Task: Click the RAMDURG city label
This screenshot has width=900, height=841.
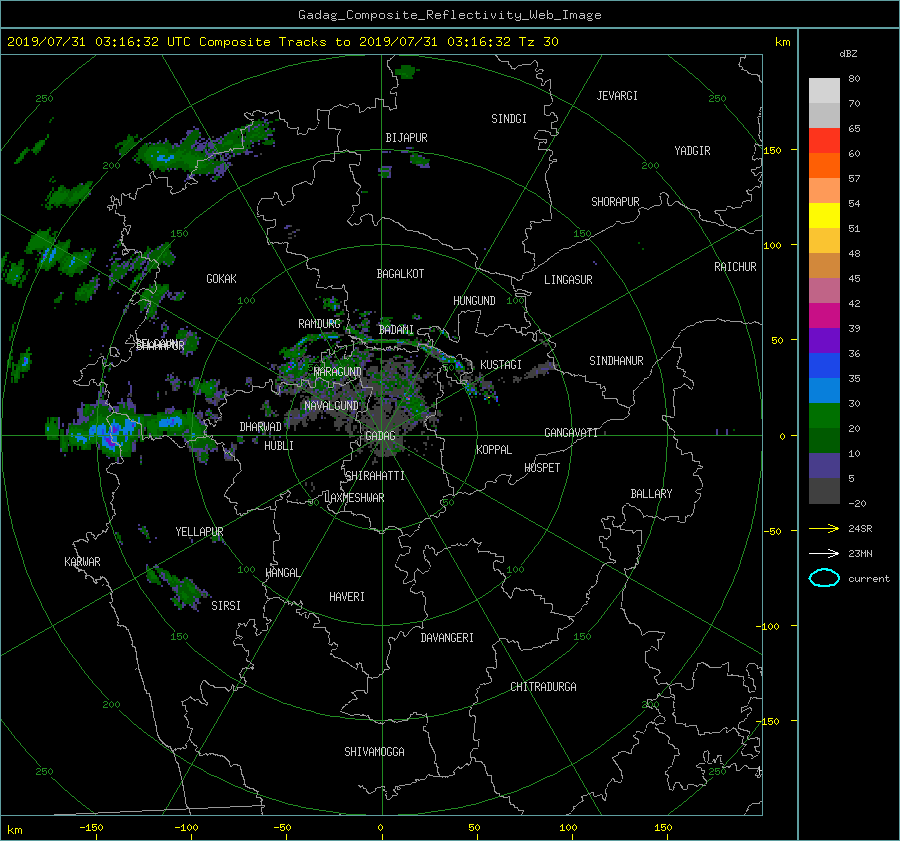Action: 319,324
